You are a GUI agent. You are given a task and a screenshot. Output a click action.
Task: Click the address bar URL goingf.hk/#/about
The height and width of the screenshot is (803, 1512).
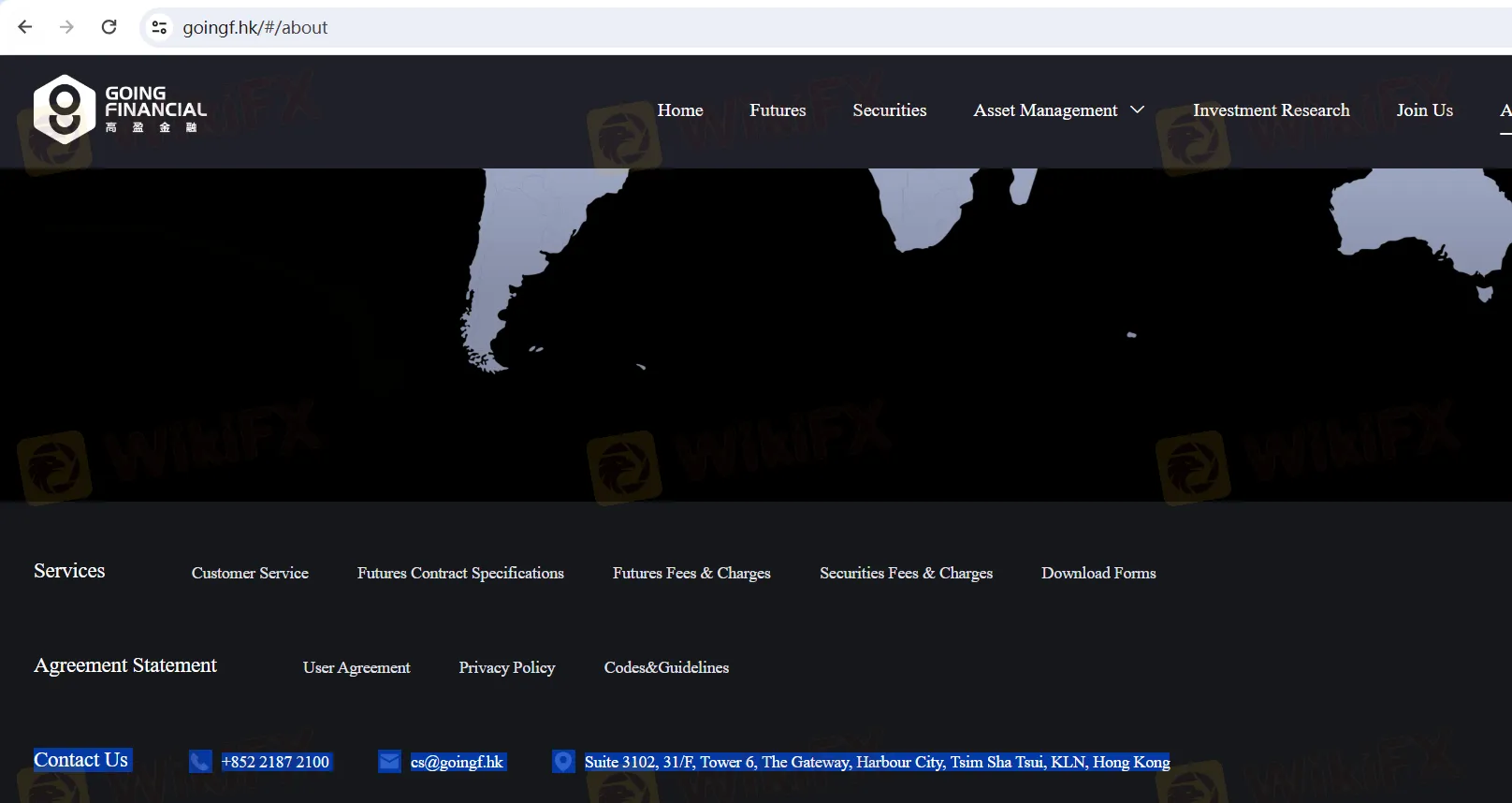pyautogui.click(x=254, y=27)
